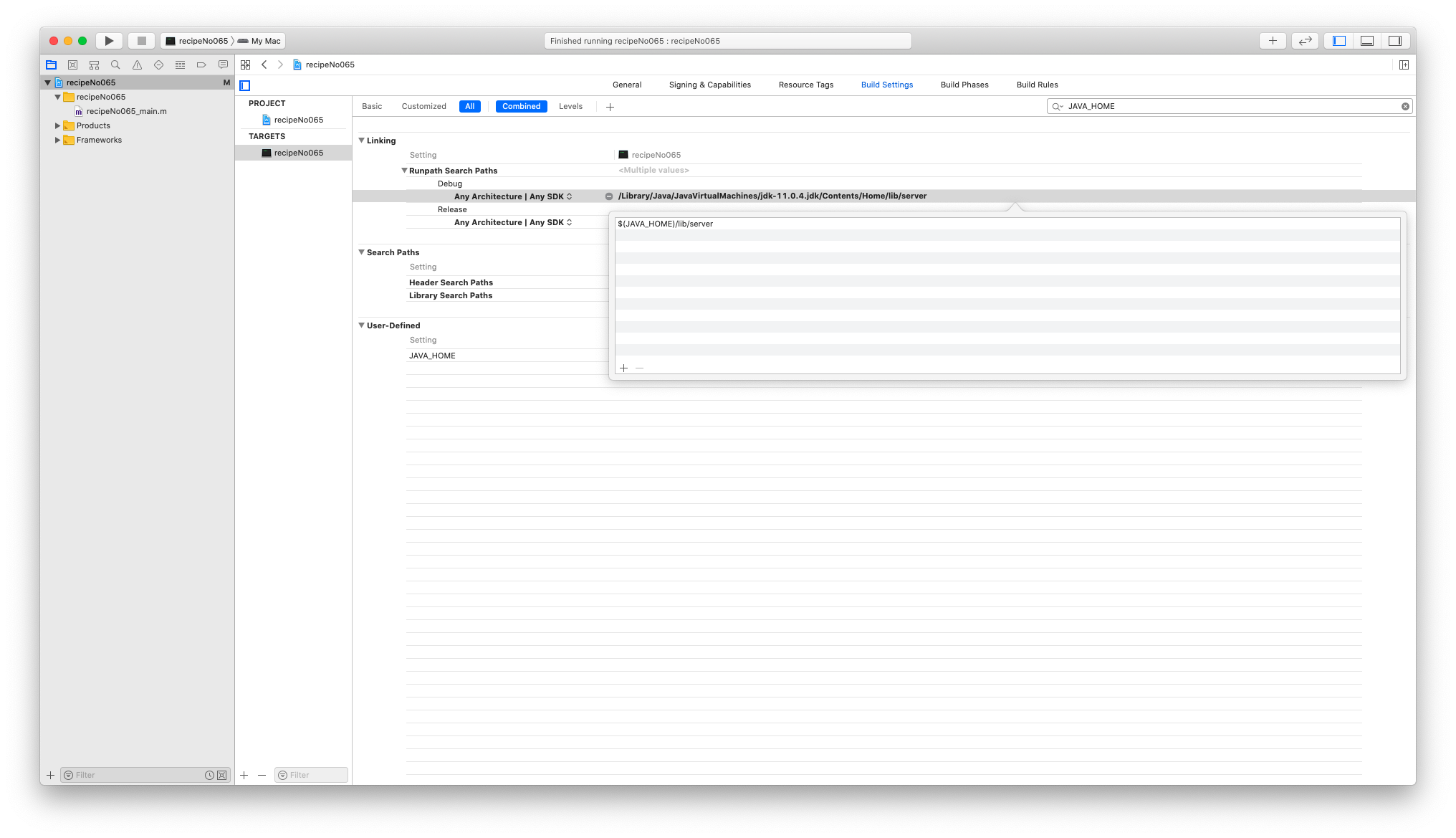Show Customized build settings
Image resolution: width=1456 pixels, height=838 pixels.
coord(423,106)
